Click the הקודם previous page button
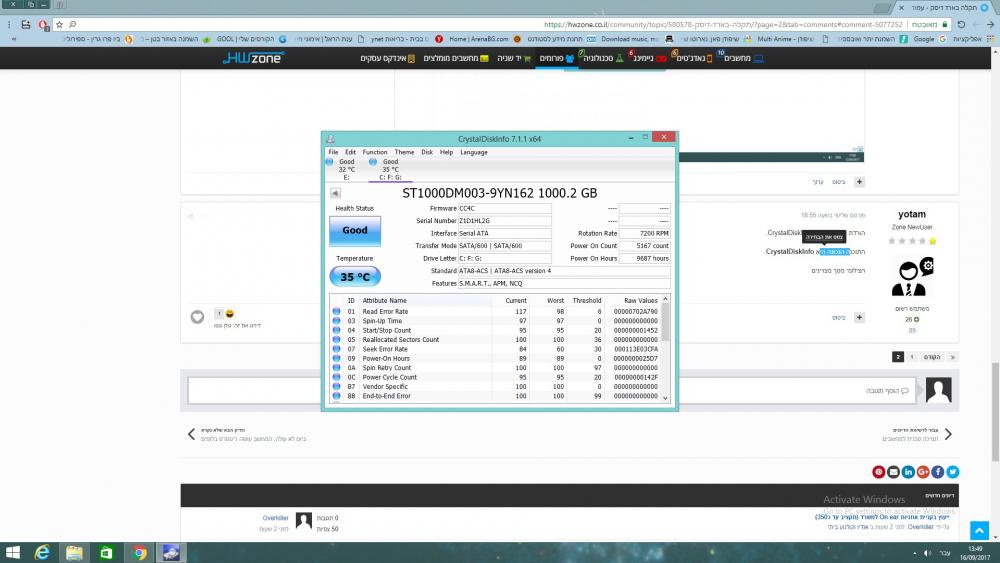 pos(932,357)
